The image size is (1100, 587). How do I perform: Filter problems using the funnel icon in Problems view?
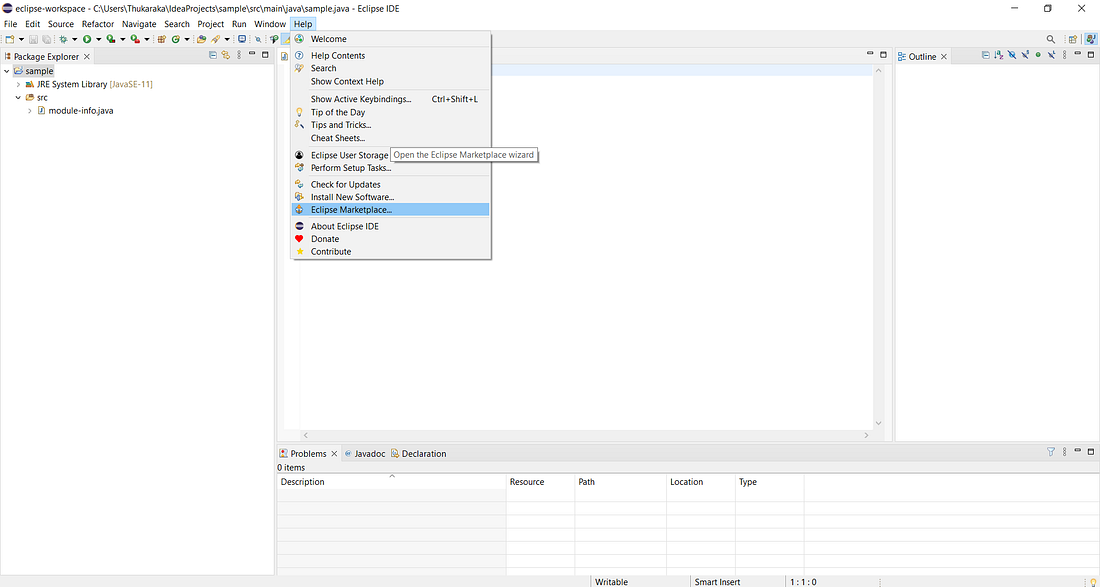[x=1051, y=452]
